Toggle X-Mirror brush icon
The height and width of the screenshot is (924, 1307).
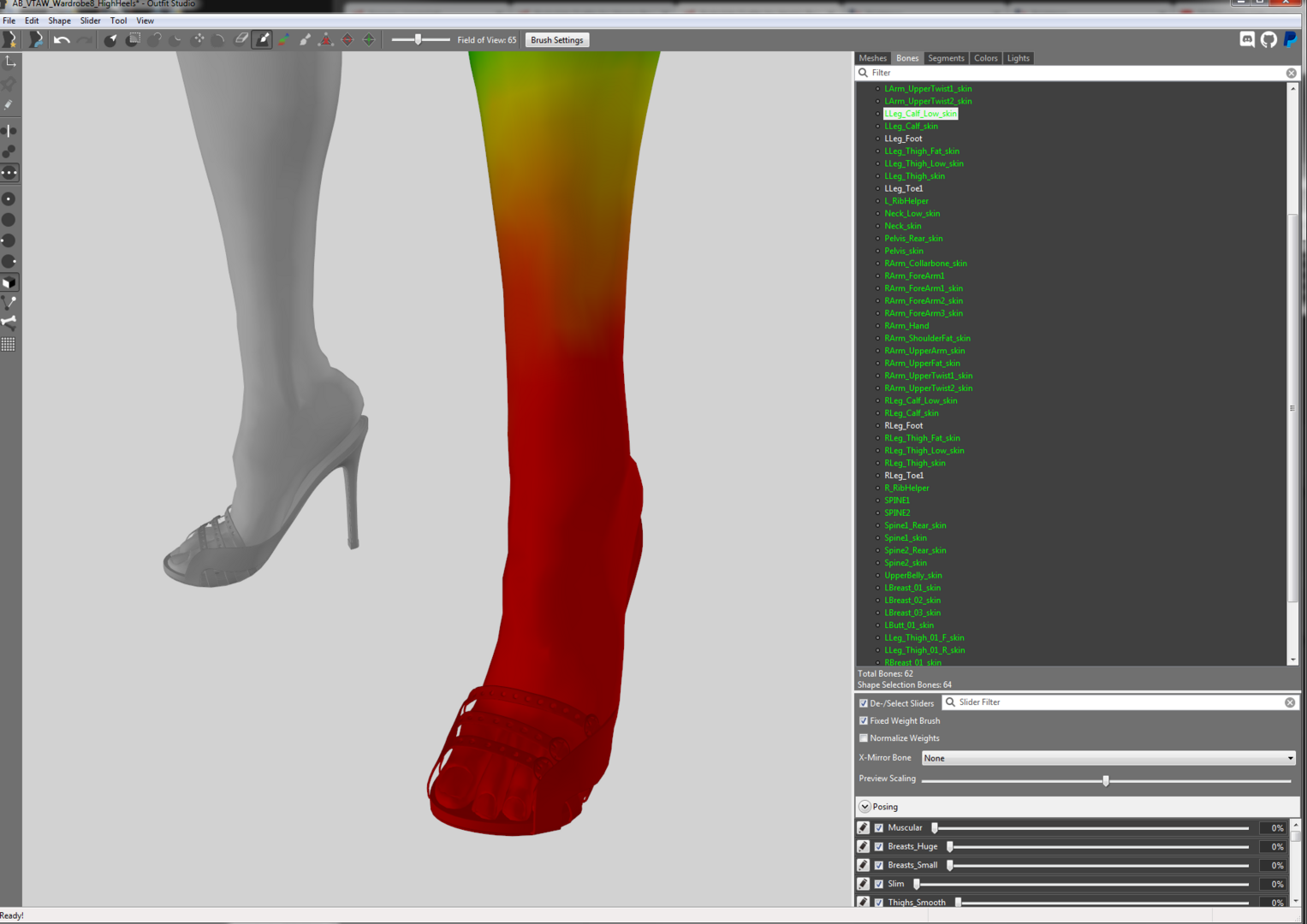click(x=9, y=131)
